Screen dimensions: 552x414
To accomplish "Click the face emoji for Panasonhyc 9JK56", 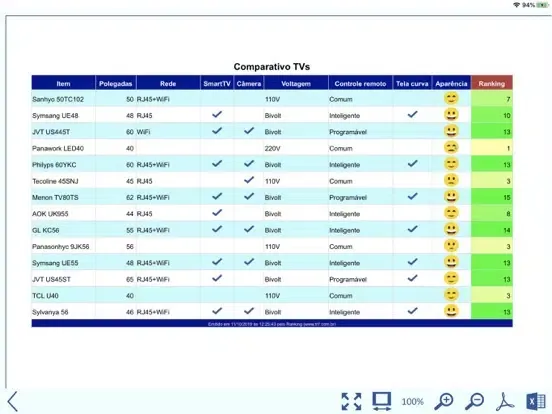I will click(451, 245).
